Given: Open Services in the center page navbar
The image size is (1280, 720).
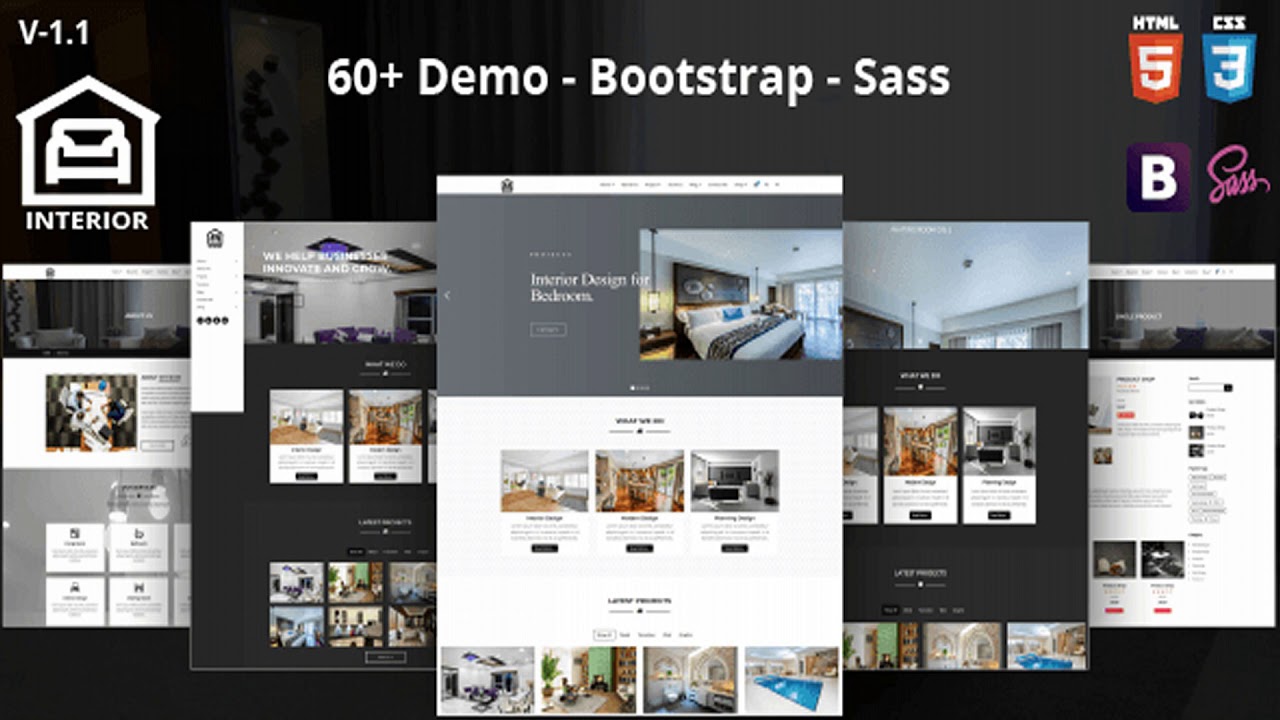Looking at the screenshot, I should click(629, 184).
